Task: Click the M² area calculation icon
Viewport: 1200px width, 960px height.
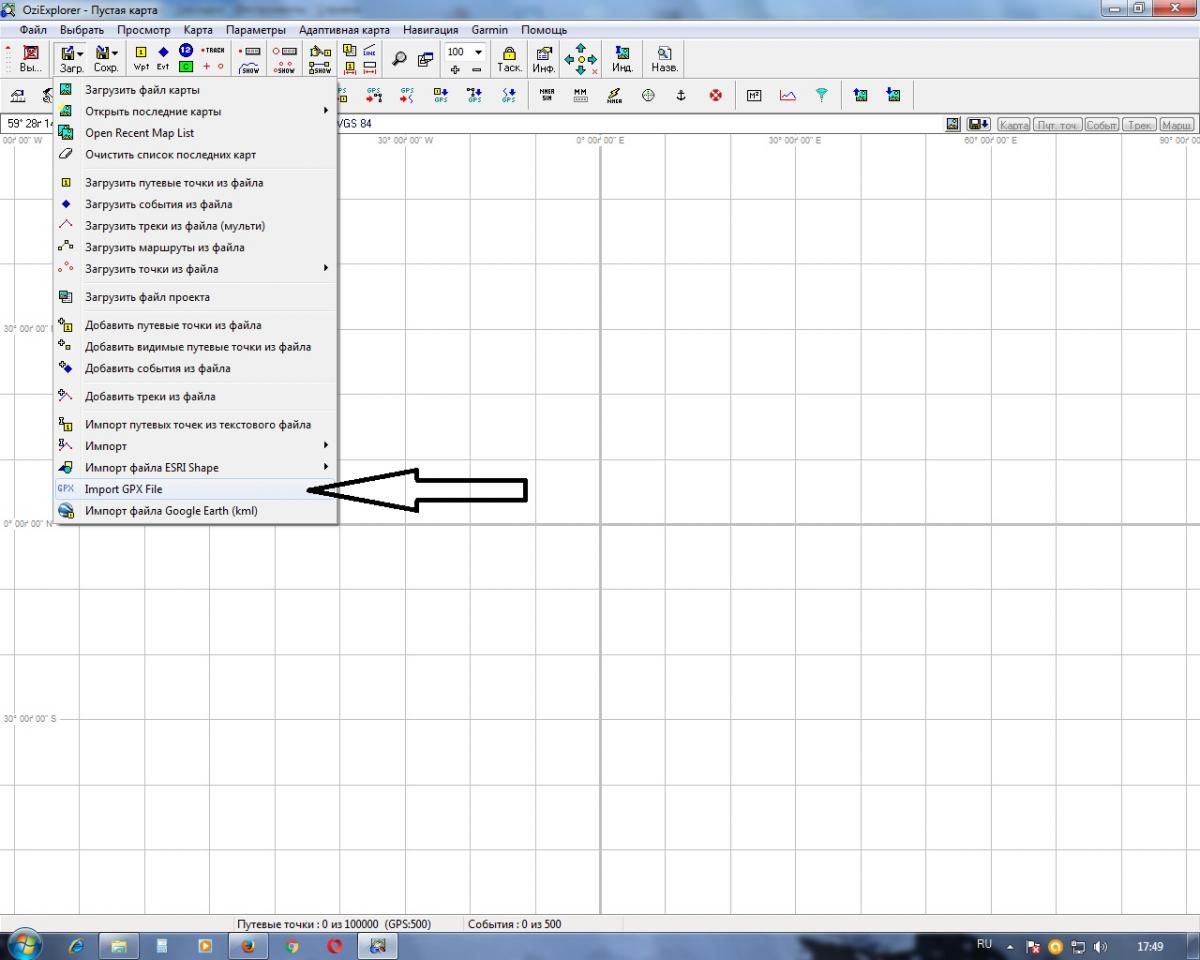Action: [x=754, y=96]
